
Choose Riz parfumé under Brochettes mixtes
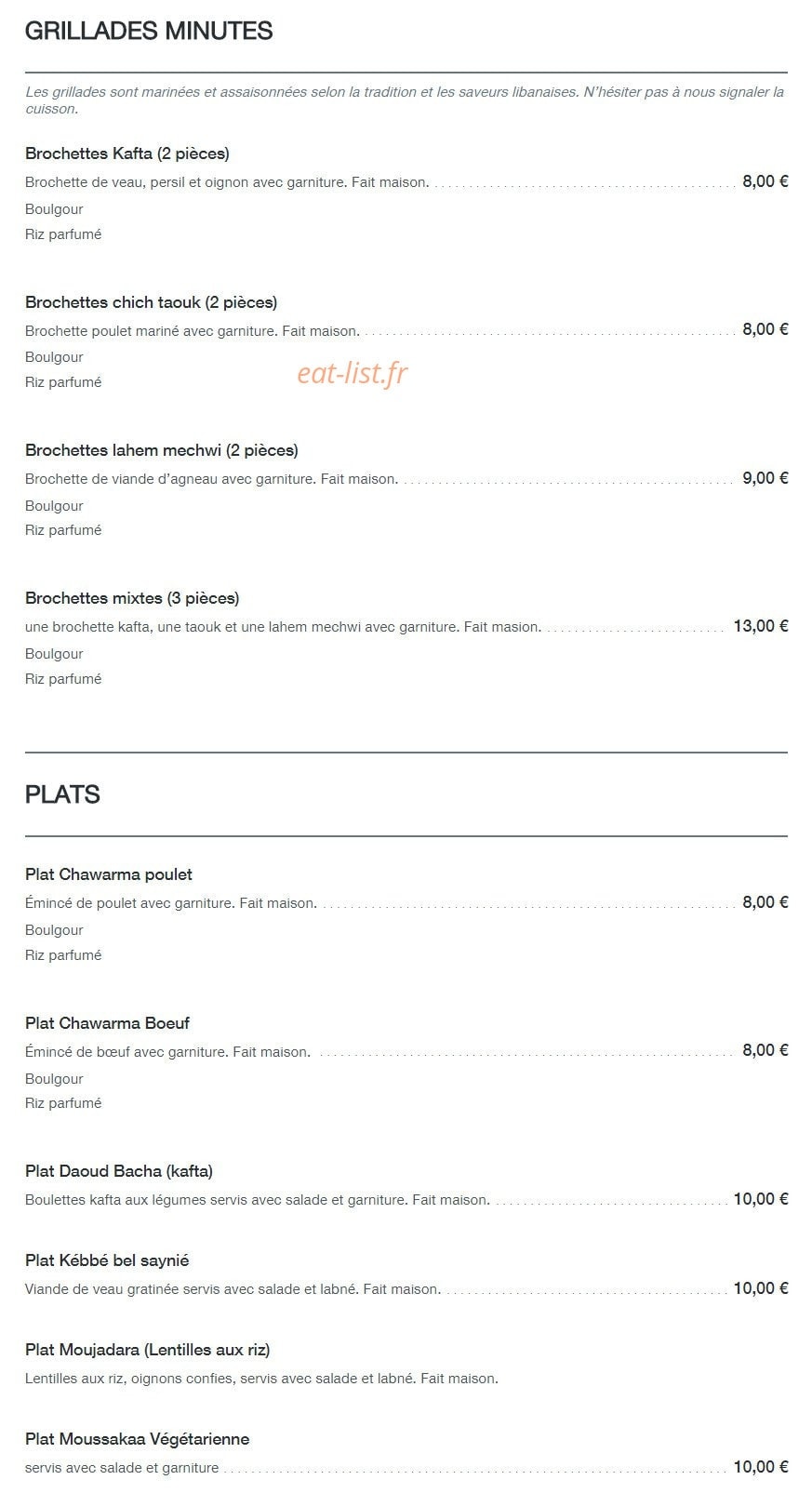63,679
